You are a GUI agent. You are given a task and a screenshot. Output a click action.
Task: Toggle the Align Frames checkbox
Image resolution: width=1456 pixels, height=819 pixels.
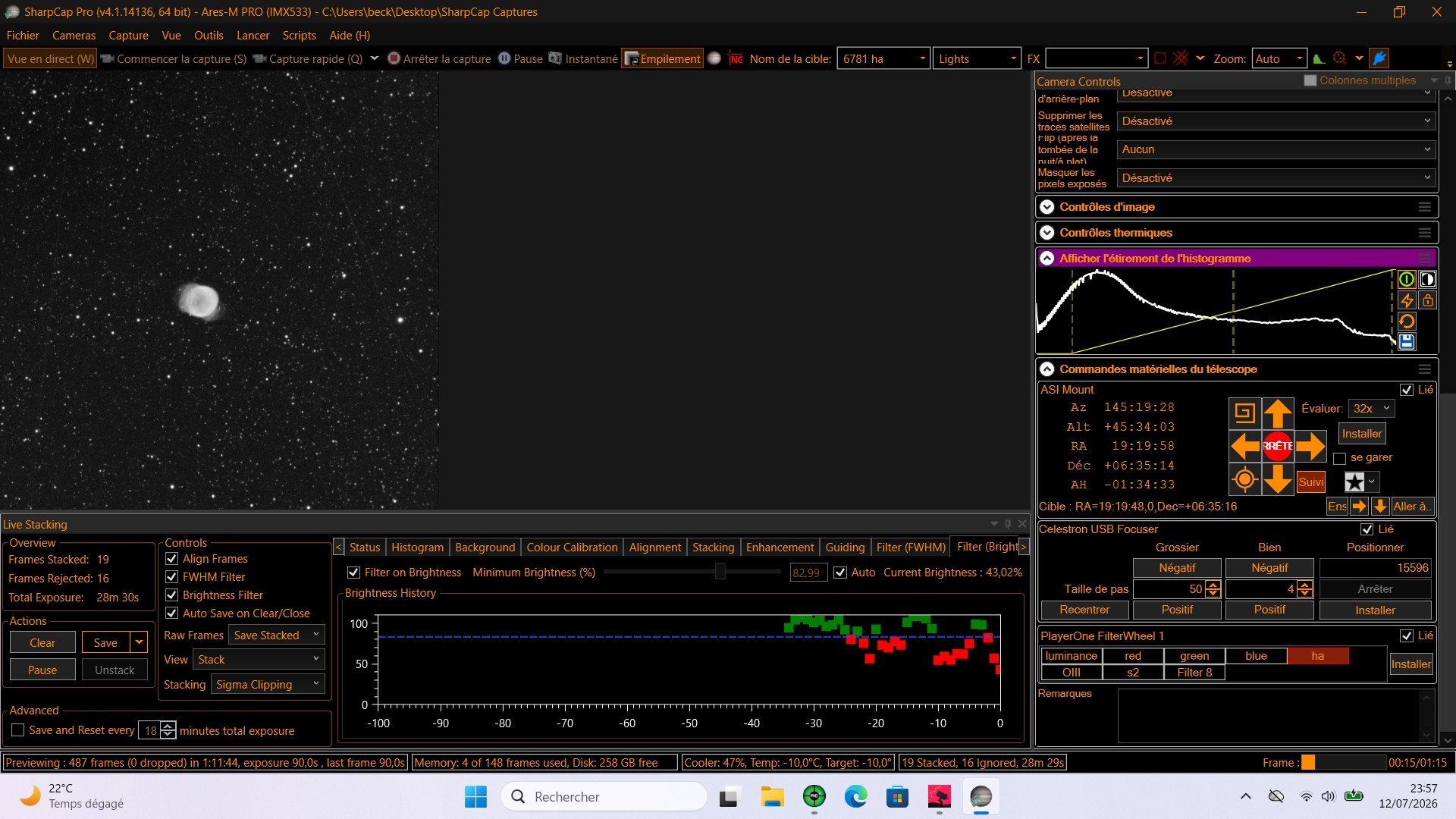click(x=171, y=559)
